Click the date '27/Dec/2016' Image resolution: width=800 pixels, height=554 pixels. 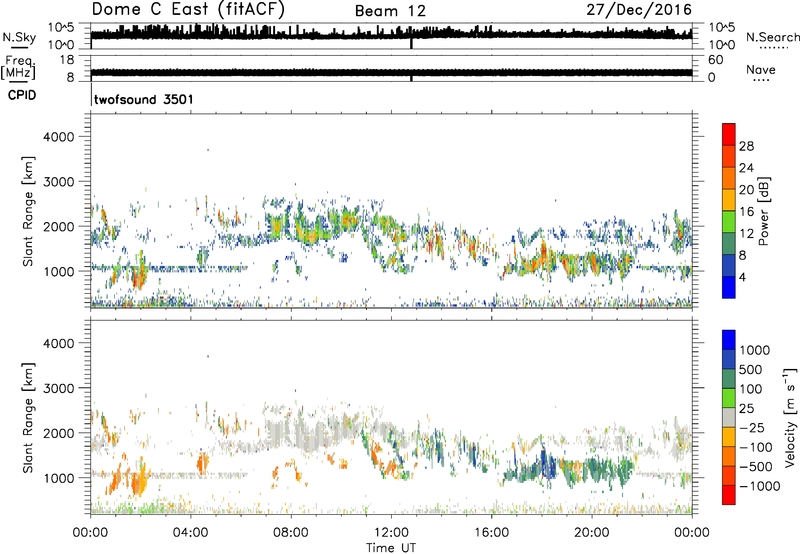(x=639, y=10)
